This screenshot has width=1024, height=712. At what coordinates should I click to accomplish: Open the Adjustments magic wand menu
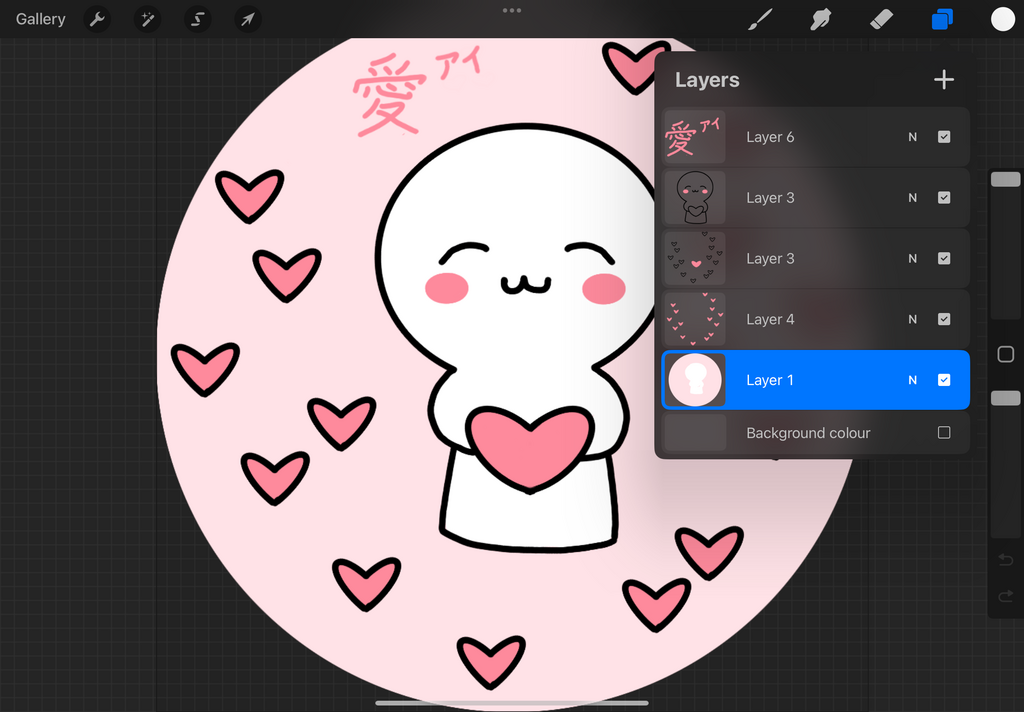[148, 19]
